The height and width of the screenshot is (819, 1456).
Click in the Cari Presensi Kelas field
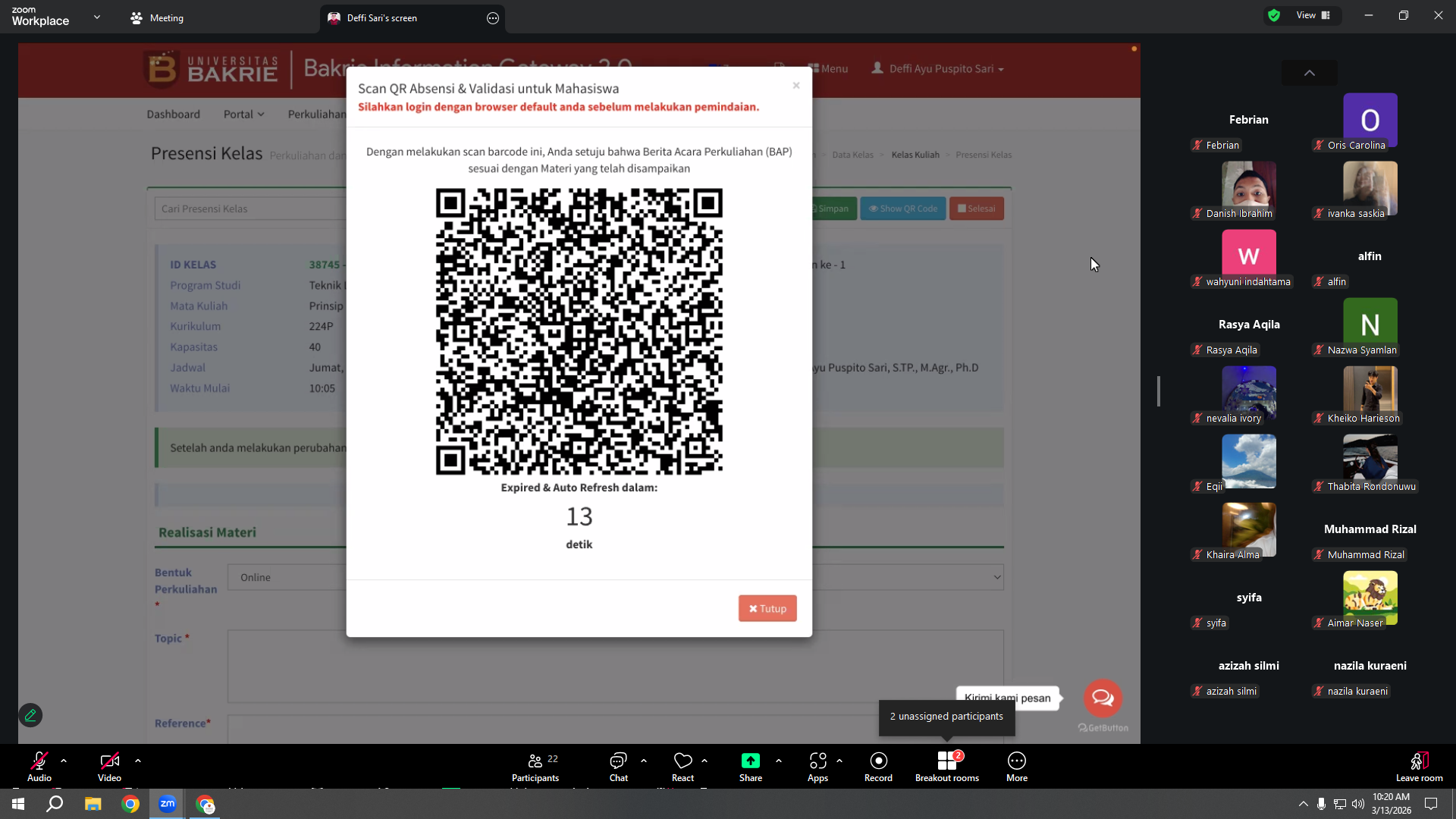click(250, 209)
